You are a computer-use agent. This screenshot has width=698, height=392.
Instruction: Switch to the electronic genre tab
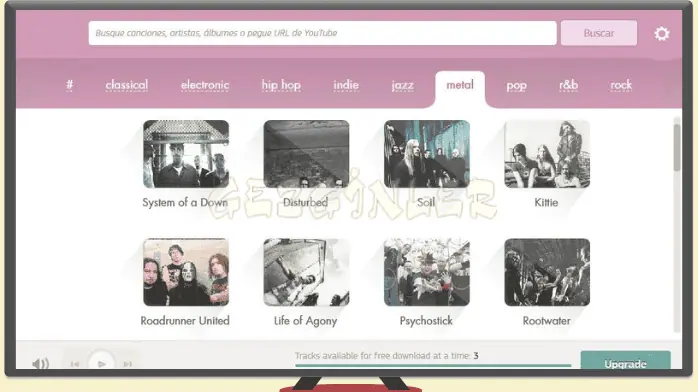[205, 85]
